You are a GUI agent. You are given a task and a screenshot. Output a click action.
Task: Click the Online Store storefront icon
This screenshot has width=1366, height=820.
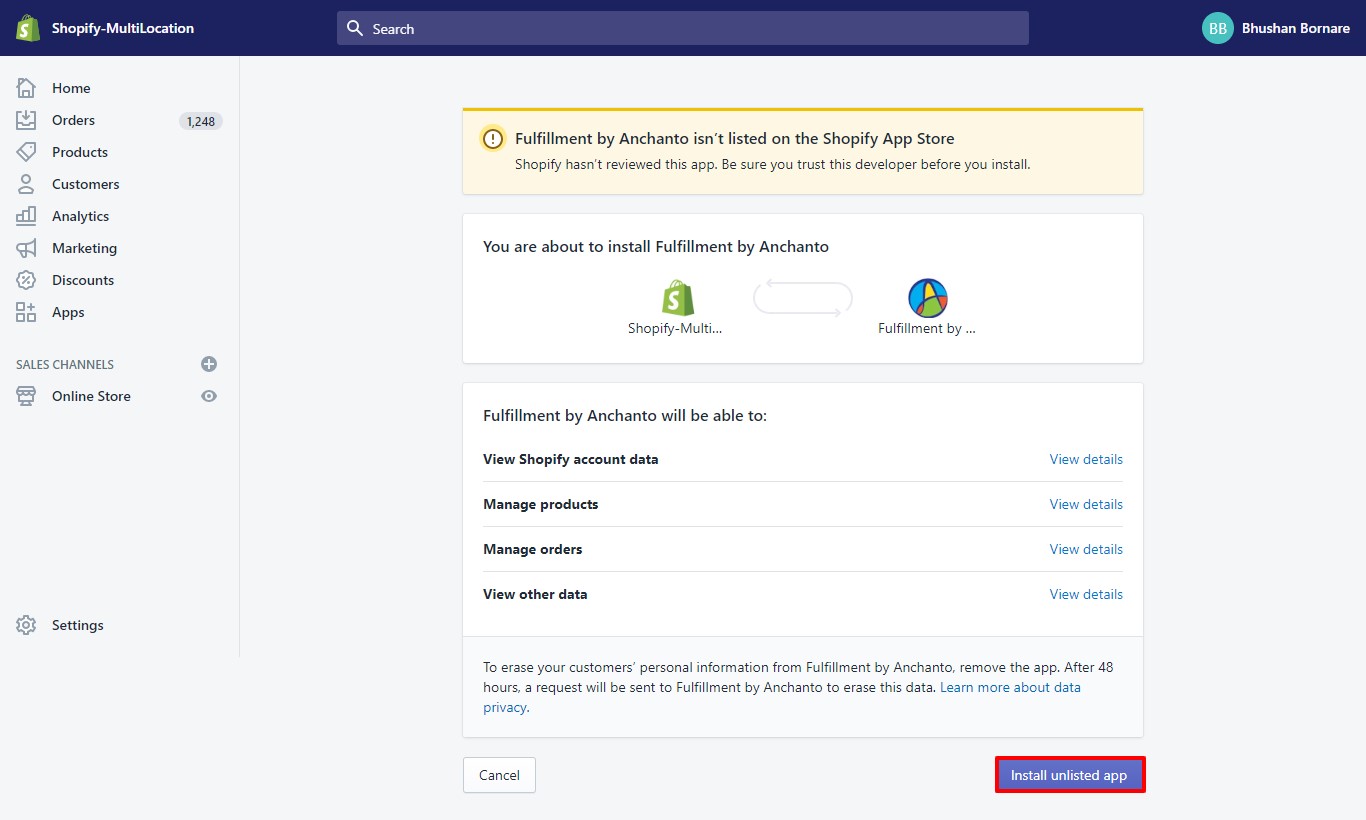pos(26,396)
